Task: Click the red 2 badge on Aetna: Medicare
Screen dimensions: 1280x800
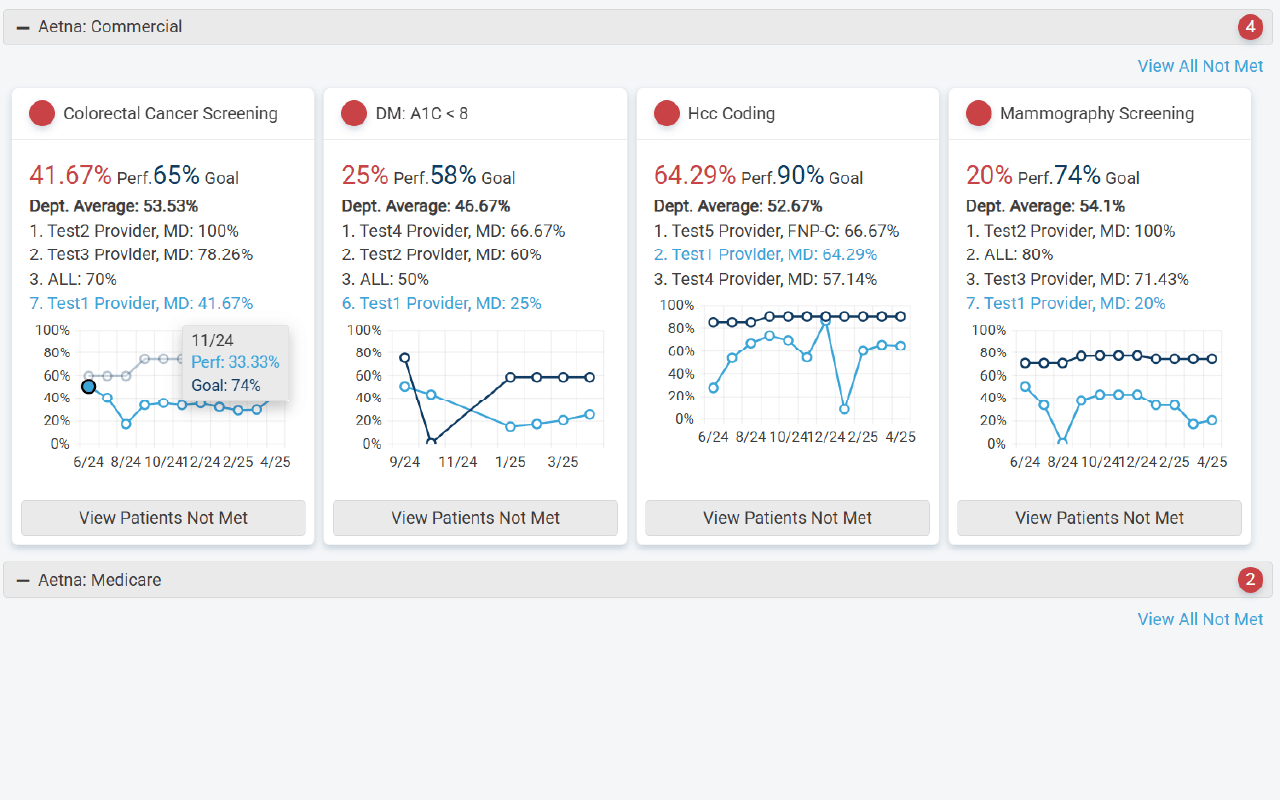Action: pos(1250,580)
